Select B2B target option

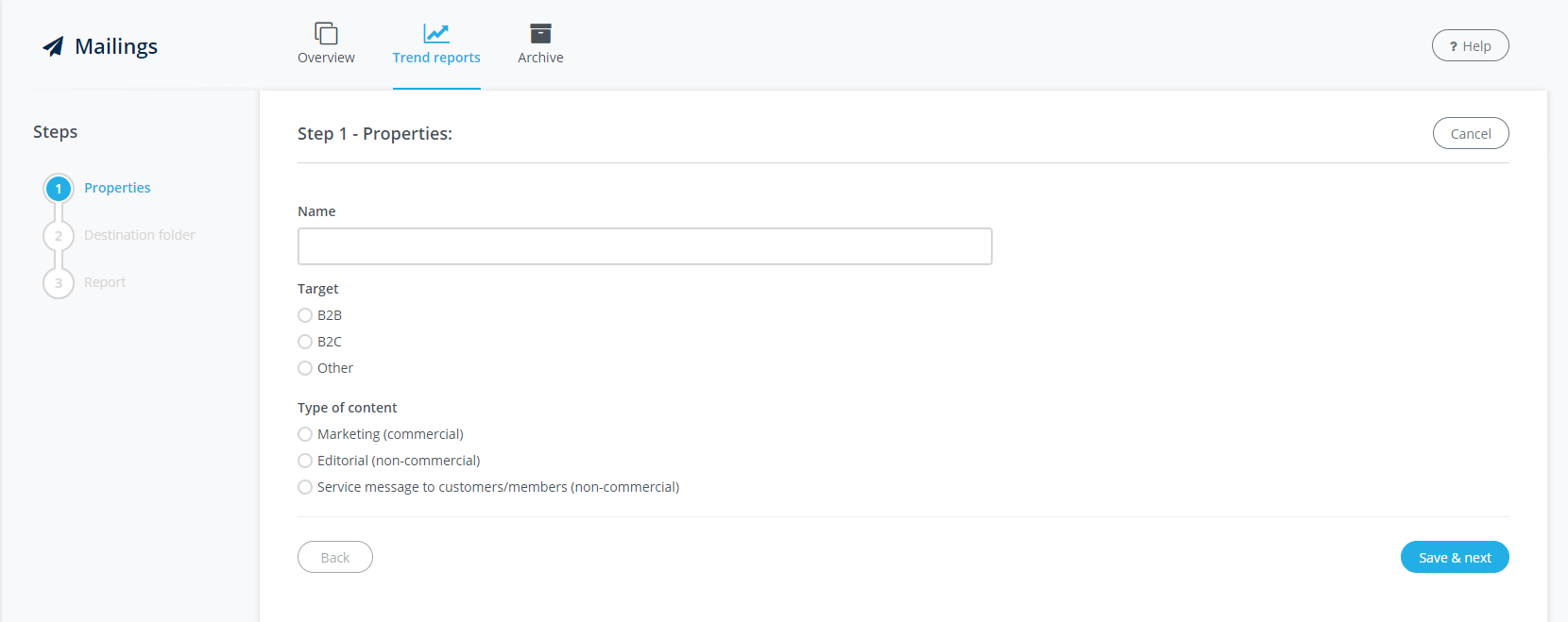point(305,315)
